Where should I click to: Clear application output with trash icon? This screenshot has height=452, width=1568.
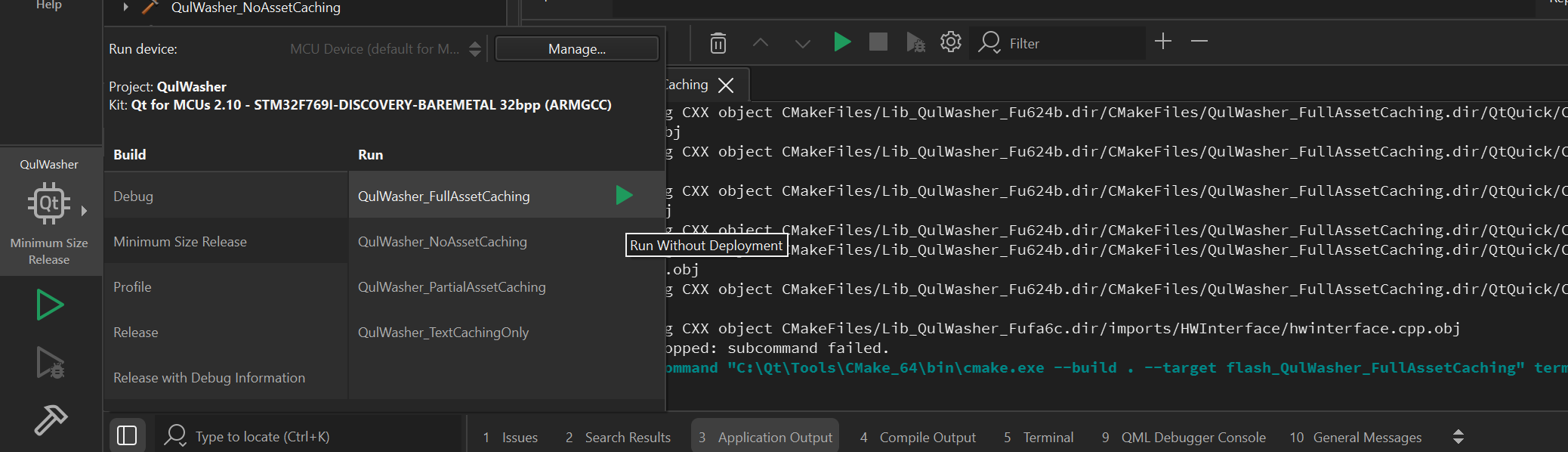point(718,42)
